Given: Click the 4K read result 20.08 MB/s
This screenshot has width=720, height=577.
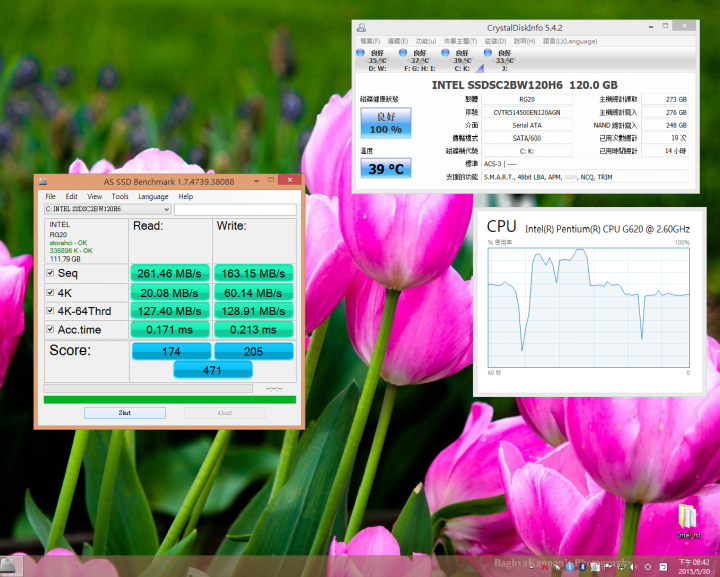Looking at the screenshot, I should (x=170, y=292).
